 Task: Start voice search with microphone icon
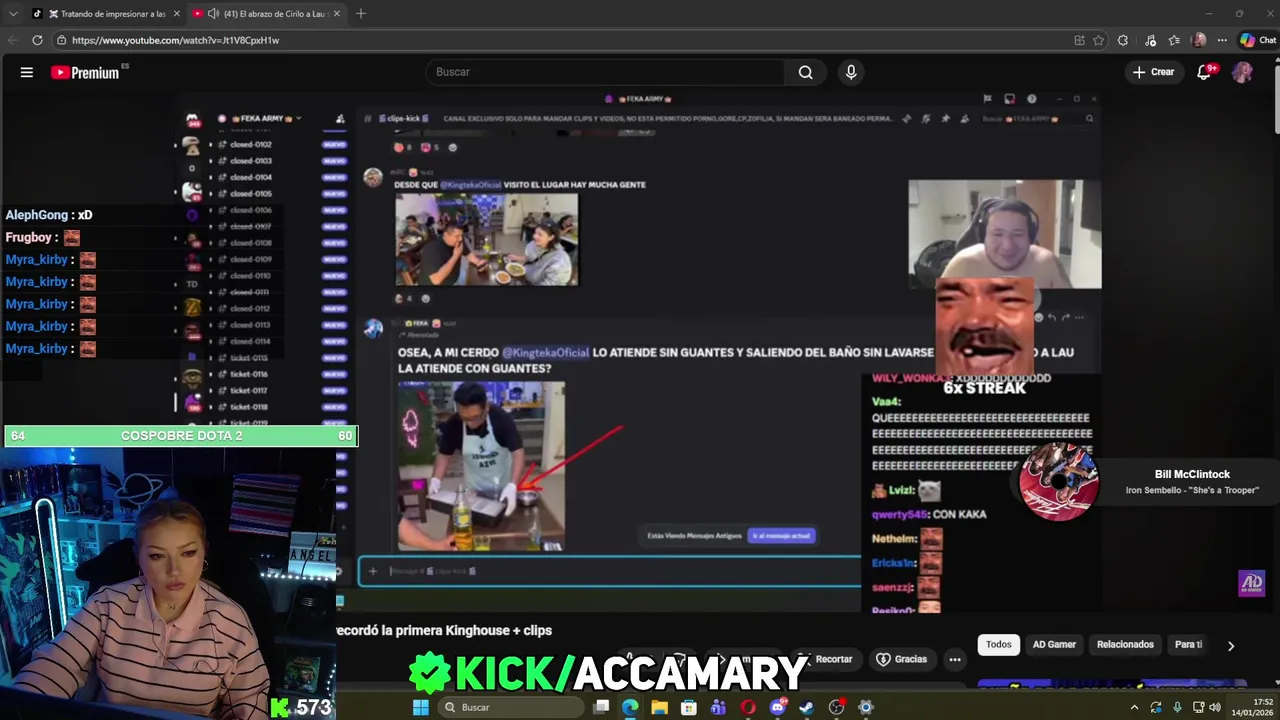tap(851, 72)
